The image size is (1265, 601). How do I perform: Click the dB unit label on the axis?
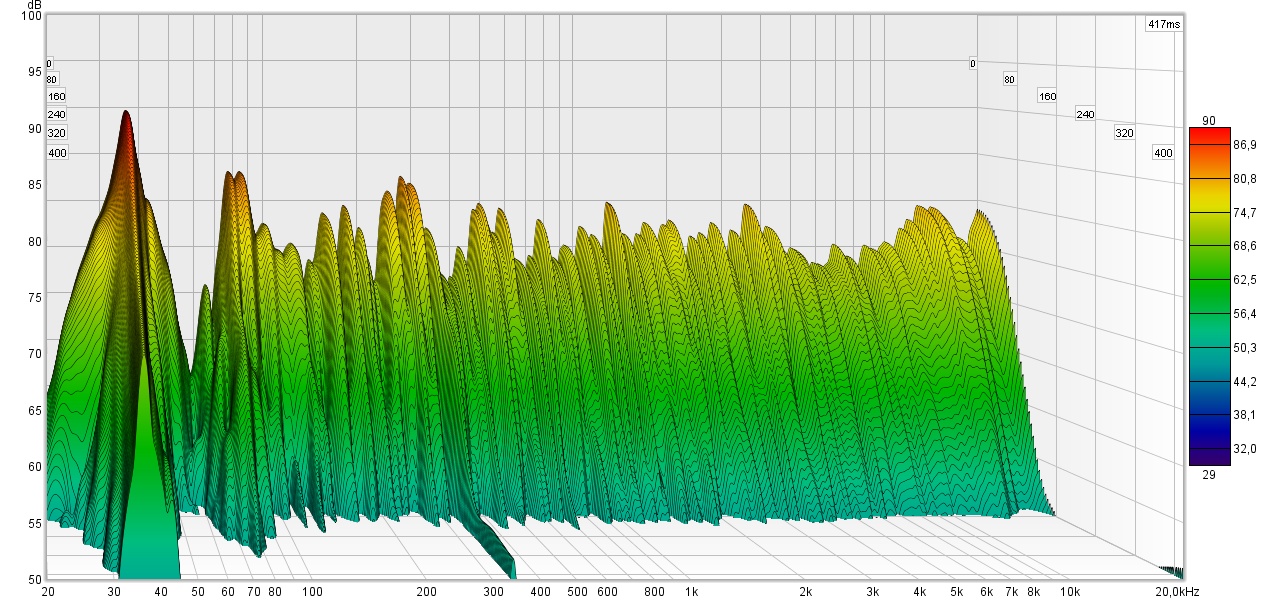[x=34, y=5]
